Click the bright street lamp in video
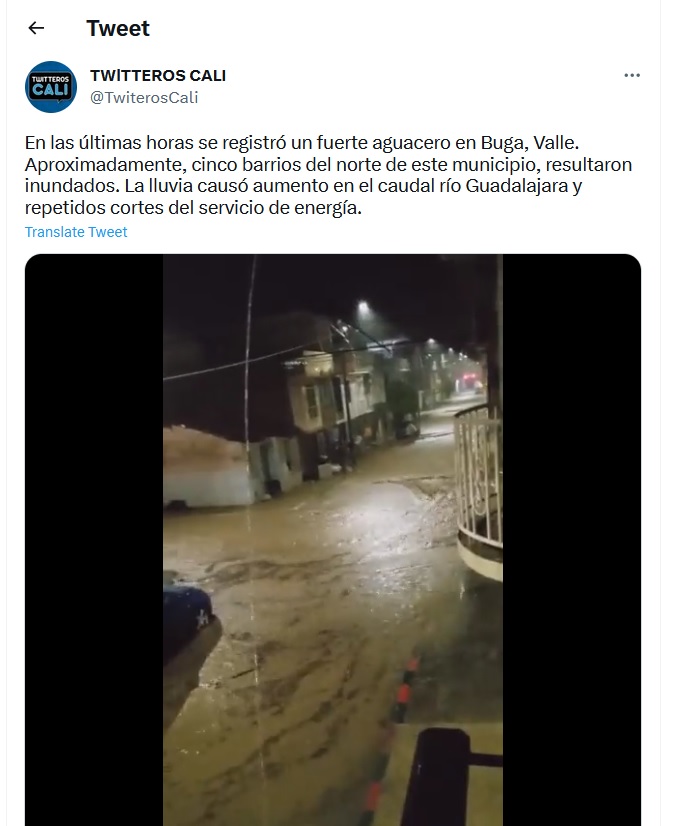Viewport: 676px width, 826px height. click(363, 306)
